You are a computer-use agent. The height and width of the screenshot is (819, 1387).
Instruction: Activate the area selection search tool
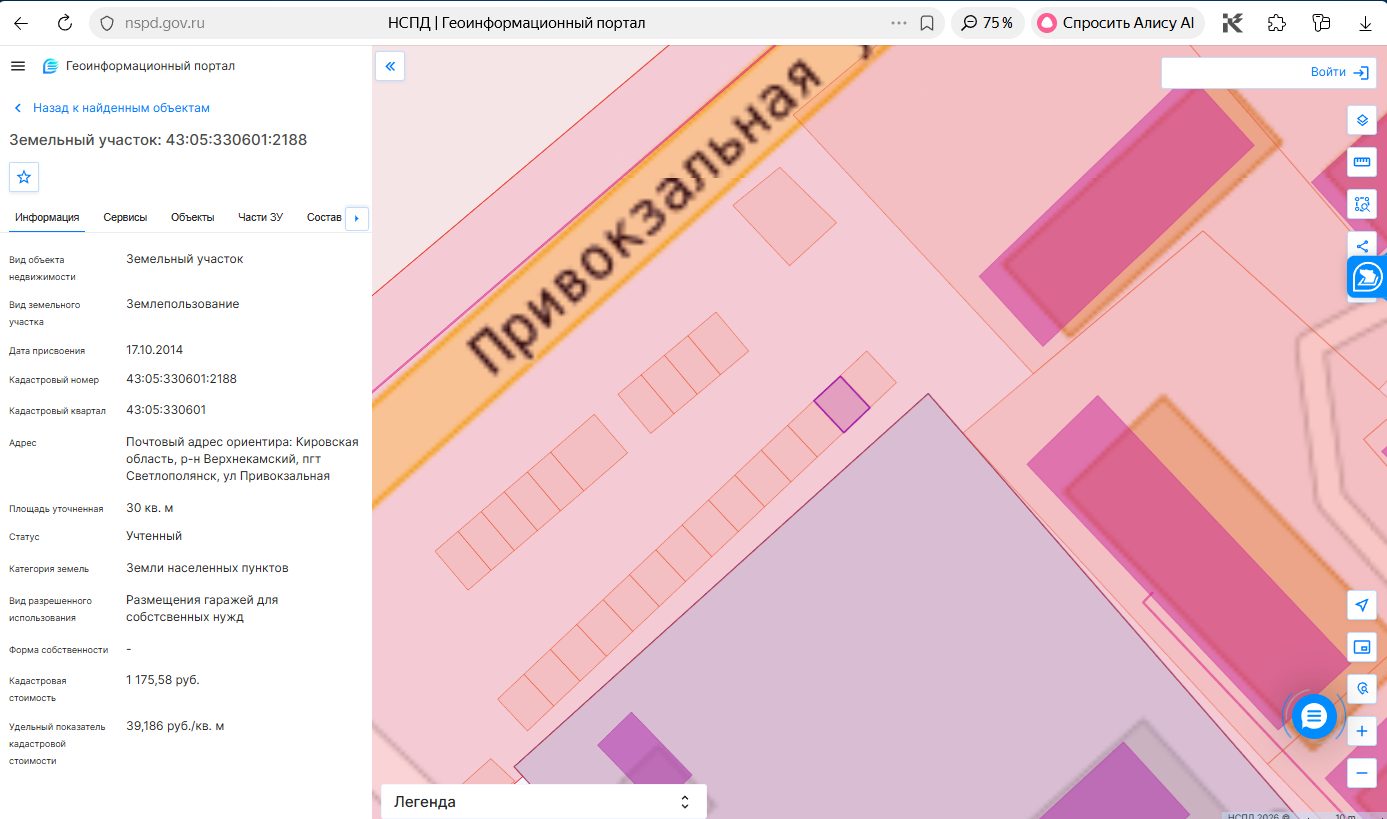coord(1361,204)
